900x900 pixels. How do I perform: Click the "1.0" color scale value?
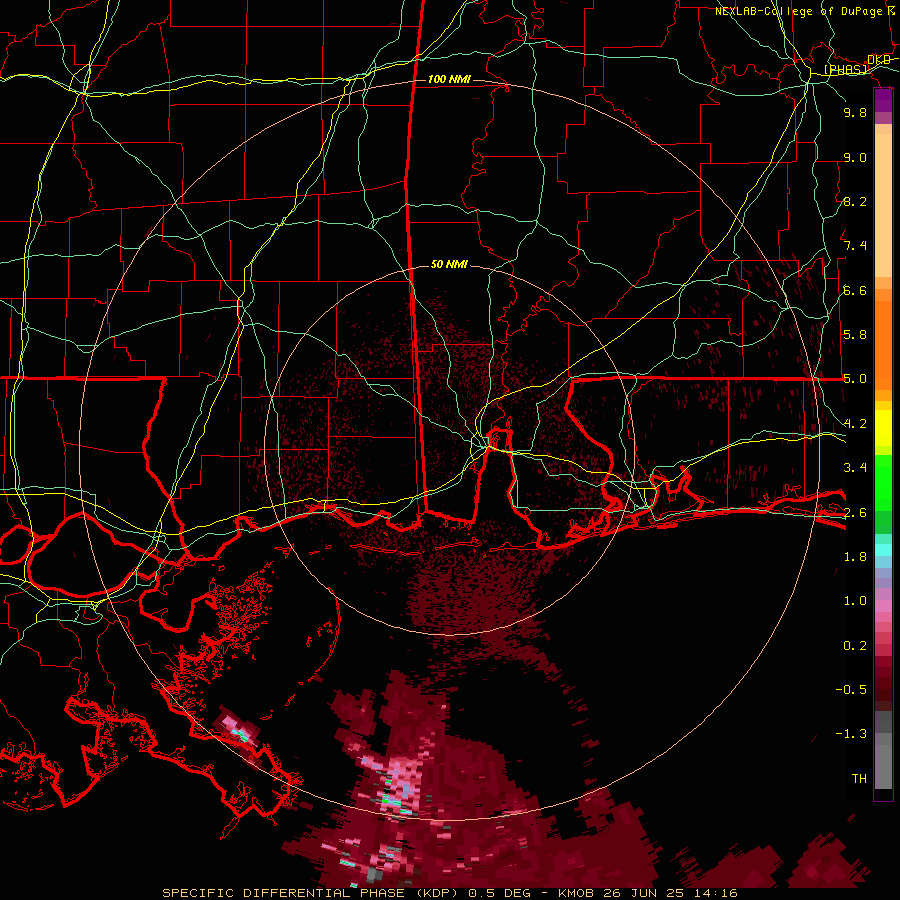[x=855, y=601]
